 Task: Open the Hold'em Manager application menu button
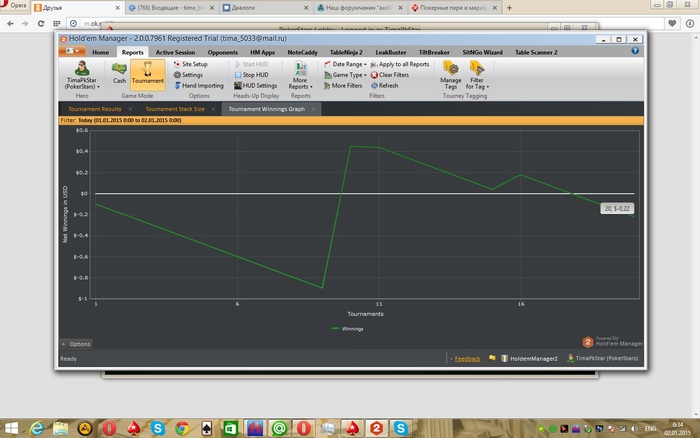pyautogui.click(x=72, y=51)
